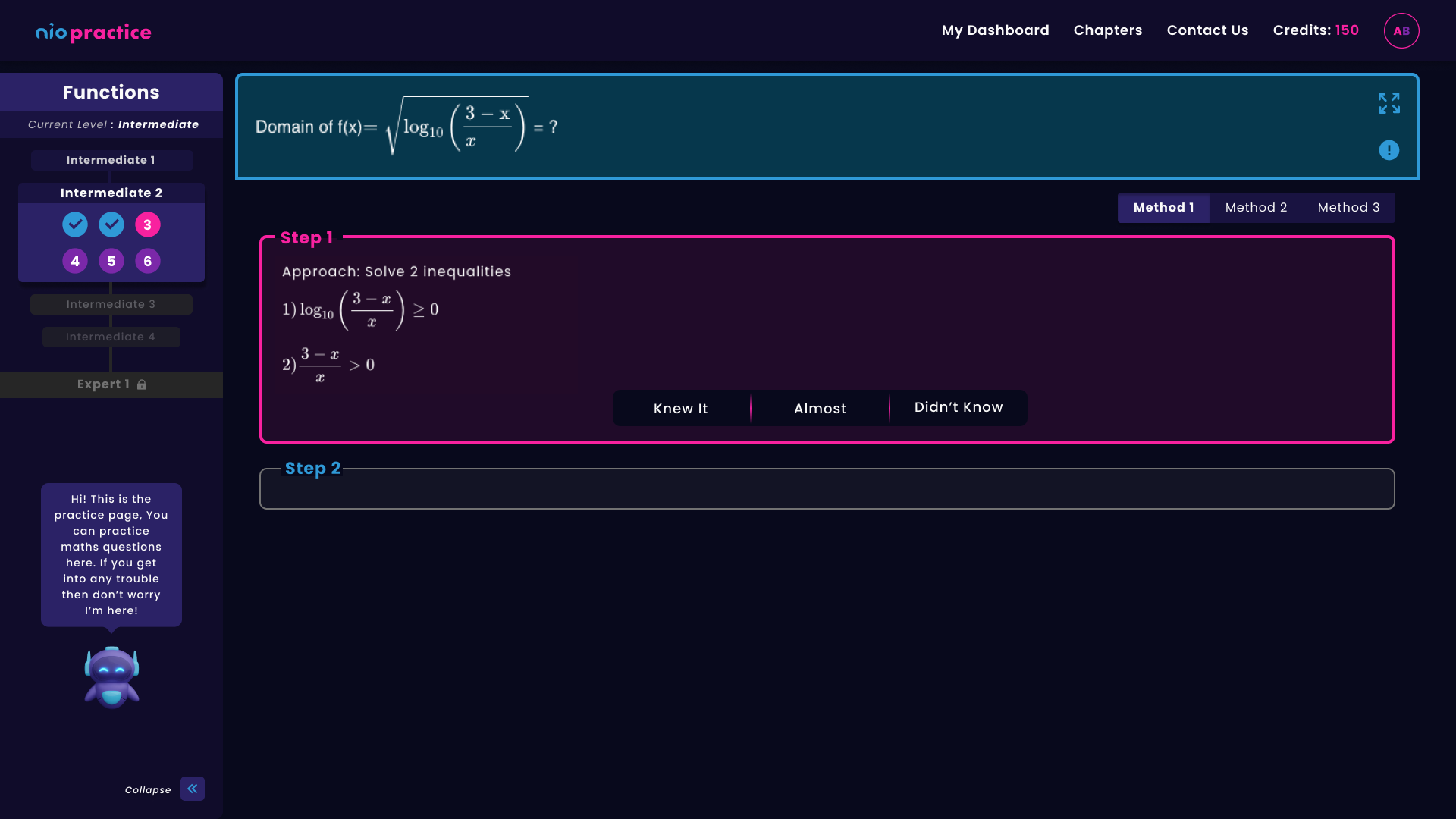The image size is (1456, 819).
Task: Expand the Step 2 panel
Action: click(827, 489)
